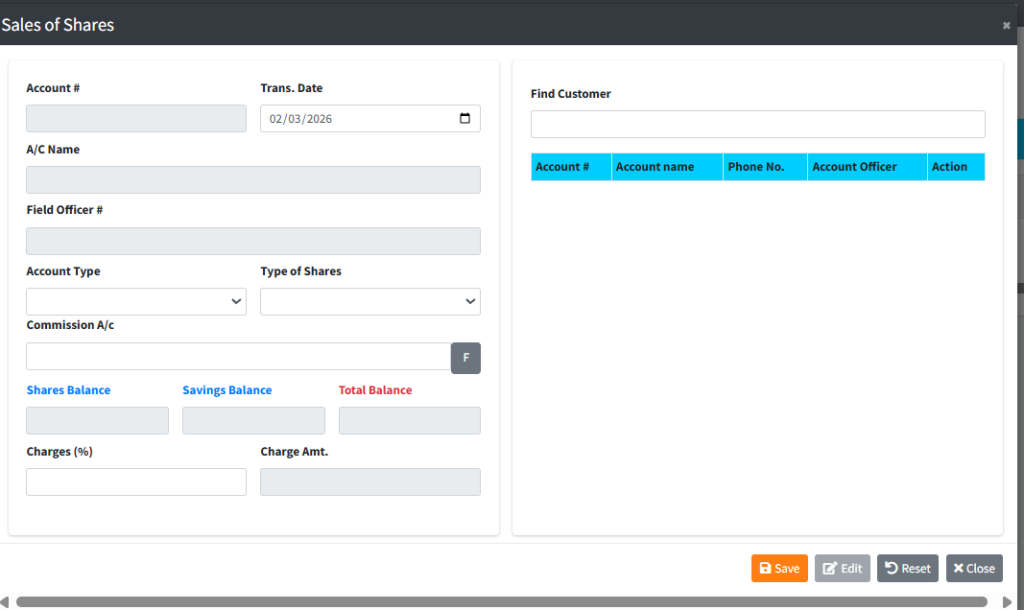The width and height of the screenshot is (1024, 610).
Task: Click the Save button
Action: point(779,568)
